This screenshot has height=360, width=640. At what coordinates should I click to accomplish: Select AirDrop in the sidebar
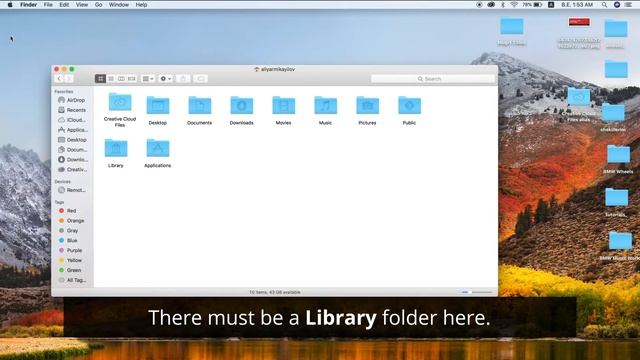pos(71,100)
